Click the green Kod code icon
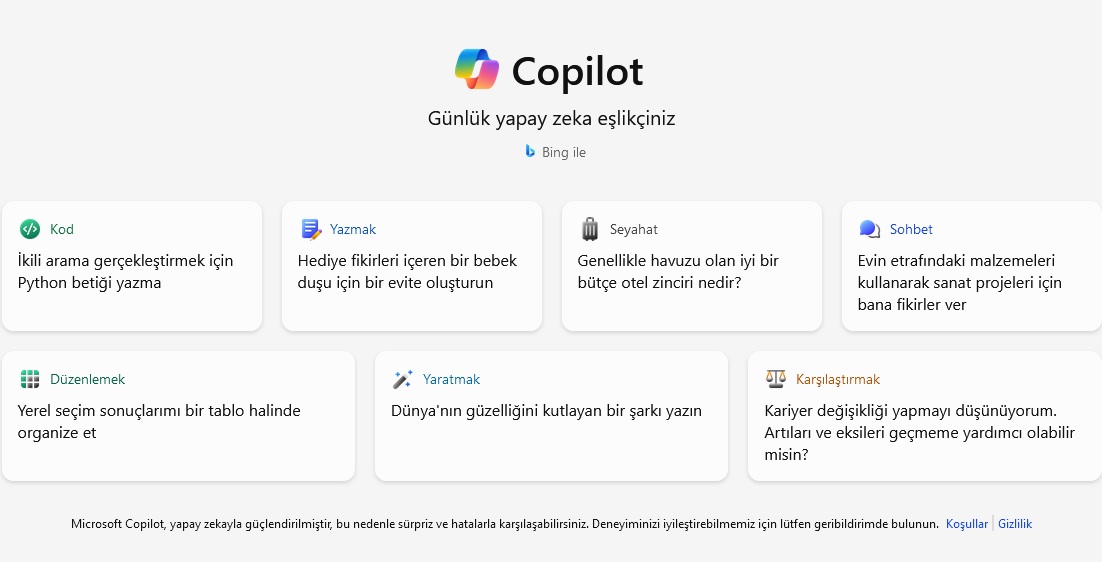The height and width of the screenshot is (562, 1102). pyautogui.click(x=30, y=229)
